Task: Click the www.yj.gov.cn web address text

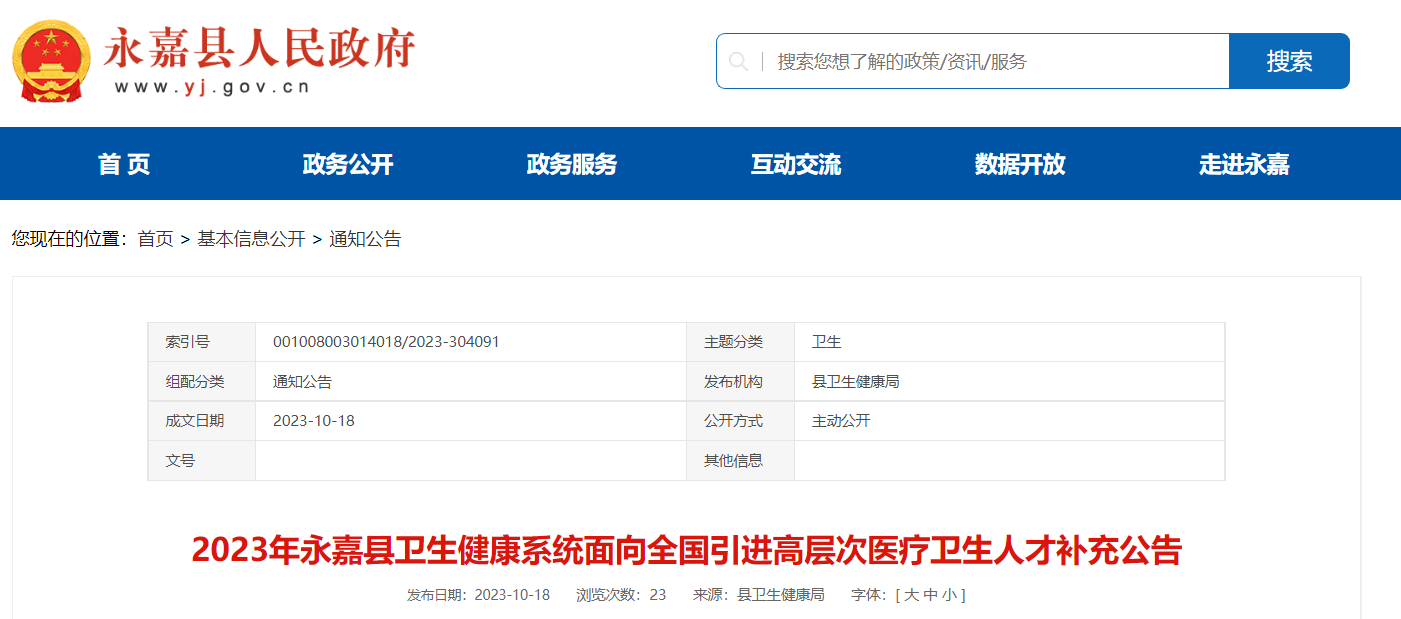Action: tap(212, 87)
